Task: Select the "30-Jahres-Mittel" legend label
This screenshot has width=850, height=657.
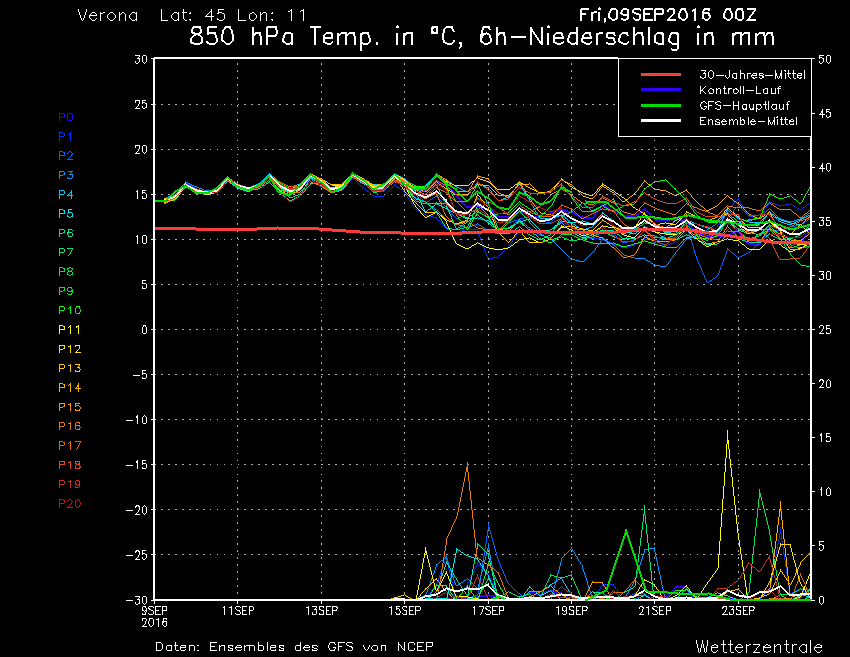Action: coord(752,75)
